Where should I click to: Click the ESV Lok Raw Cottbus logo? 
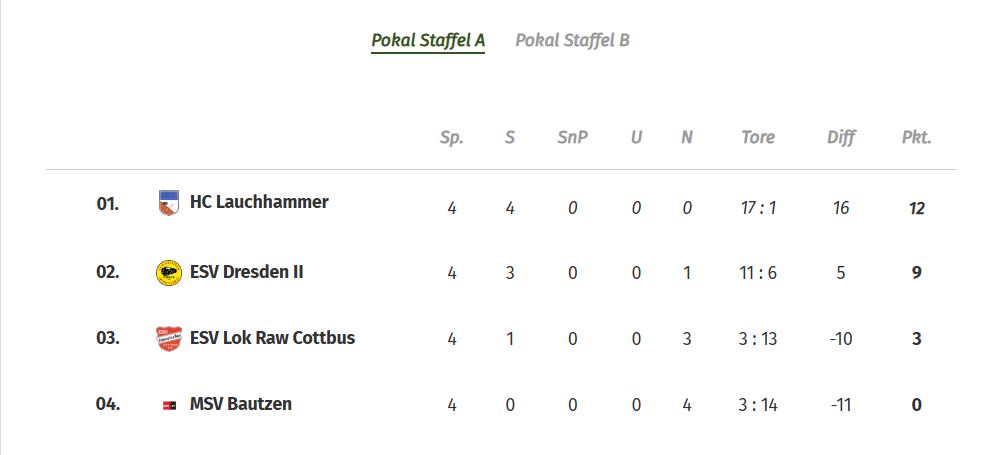pos(169,338)
